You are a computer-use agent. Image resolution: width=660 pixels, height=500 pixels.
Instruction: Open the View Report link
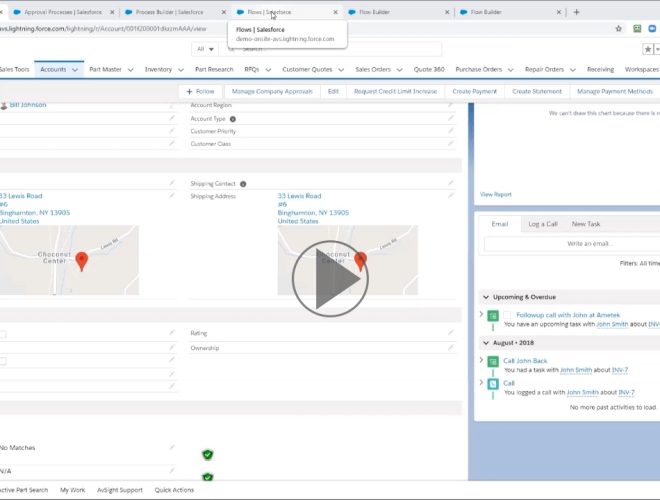point(495,194)
